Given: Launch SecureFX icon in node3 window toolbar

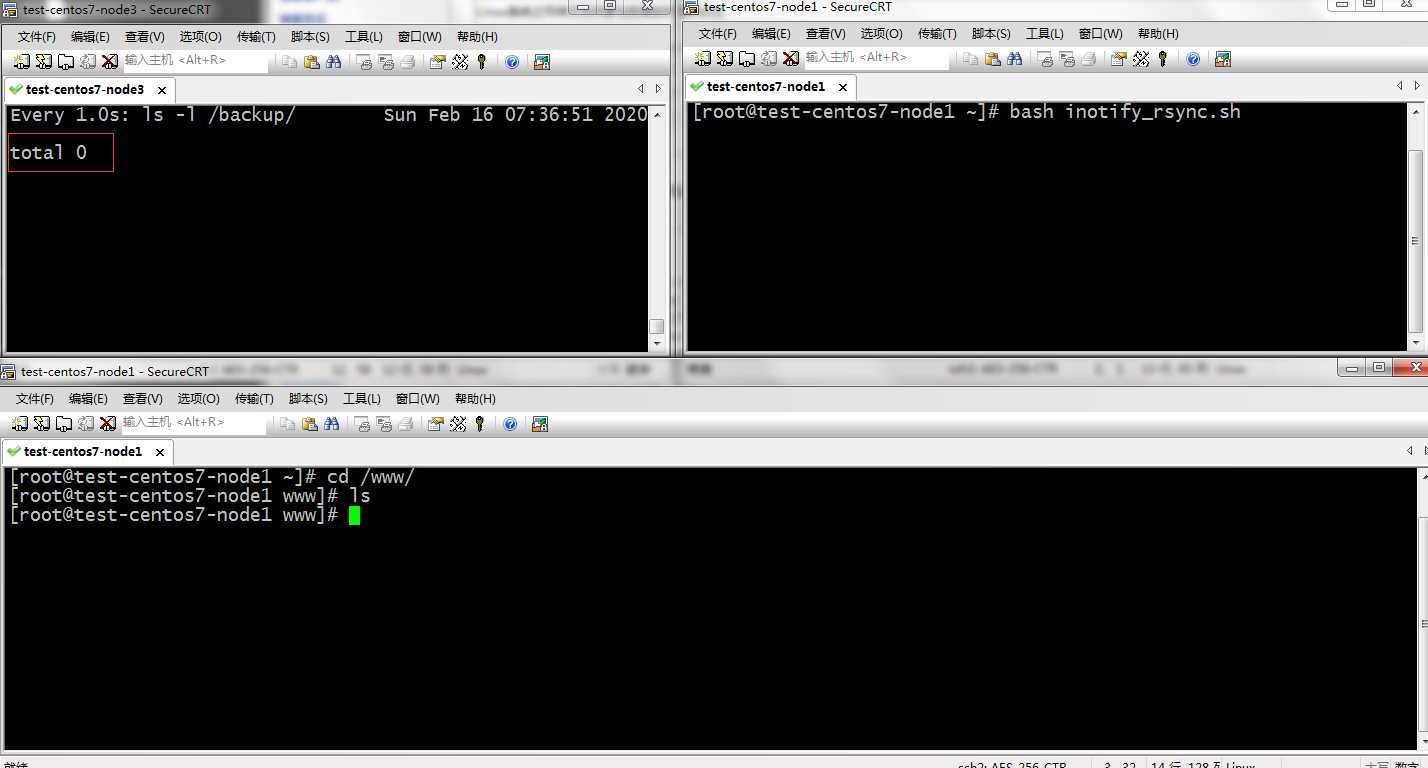Looking at the screenshot, I should (542, 62).
